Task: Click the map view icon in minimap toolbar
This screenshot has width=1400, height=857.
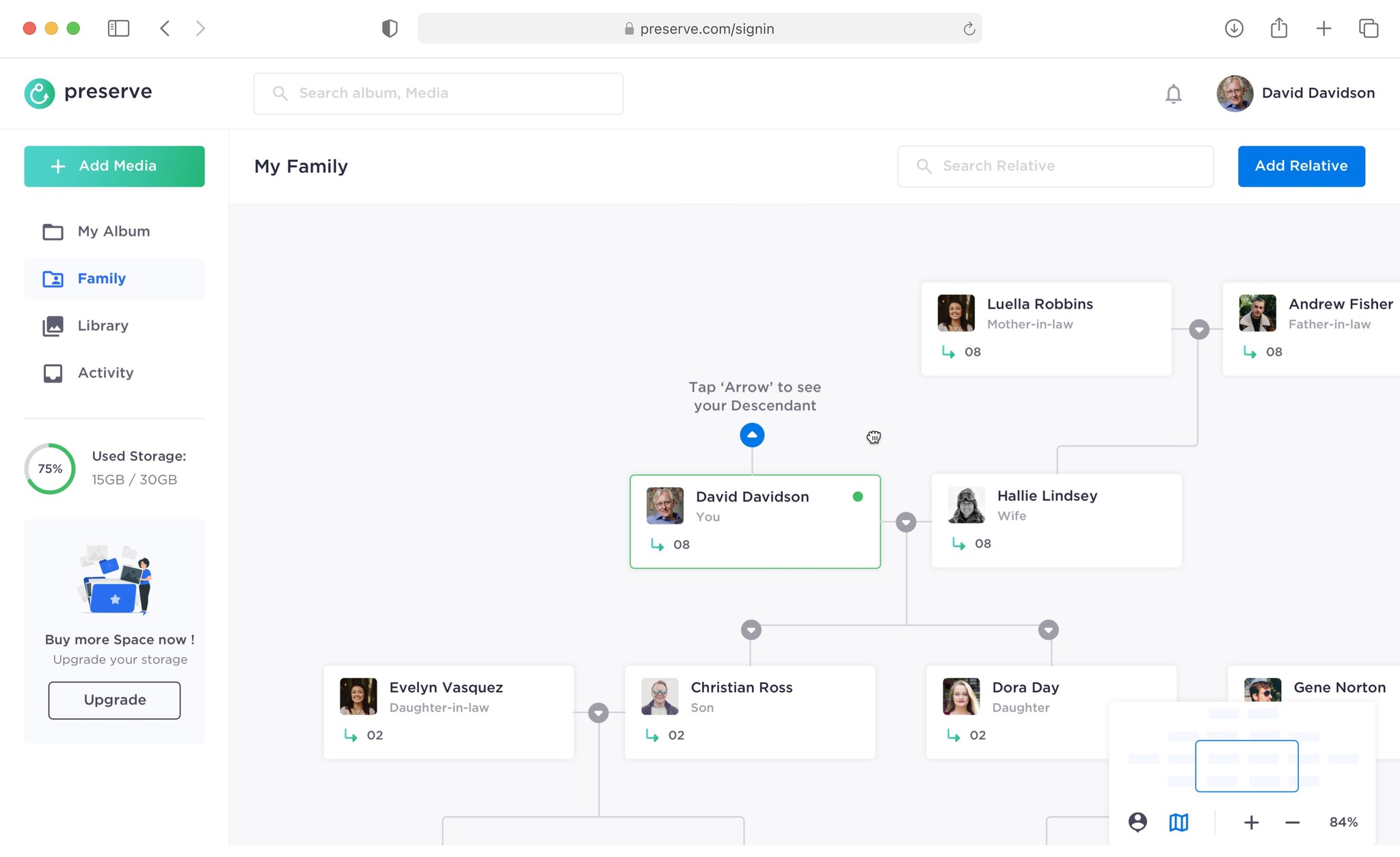Action: tap(1179, 822)
